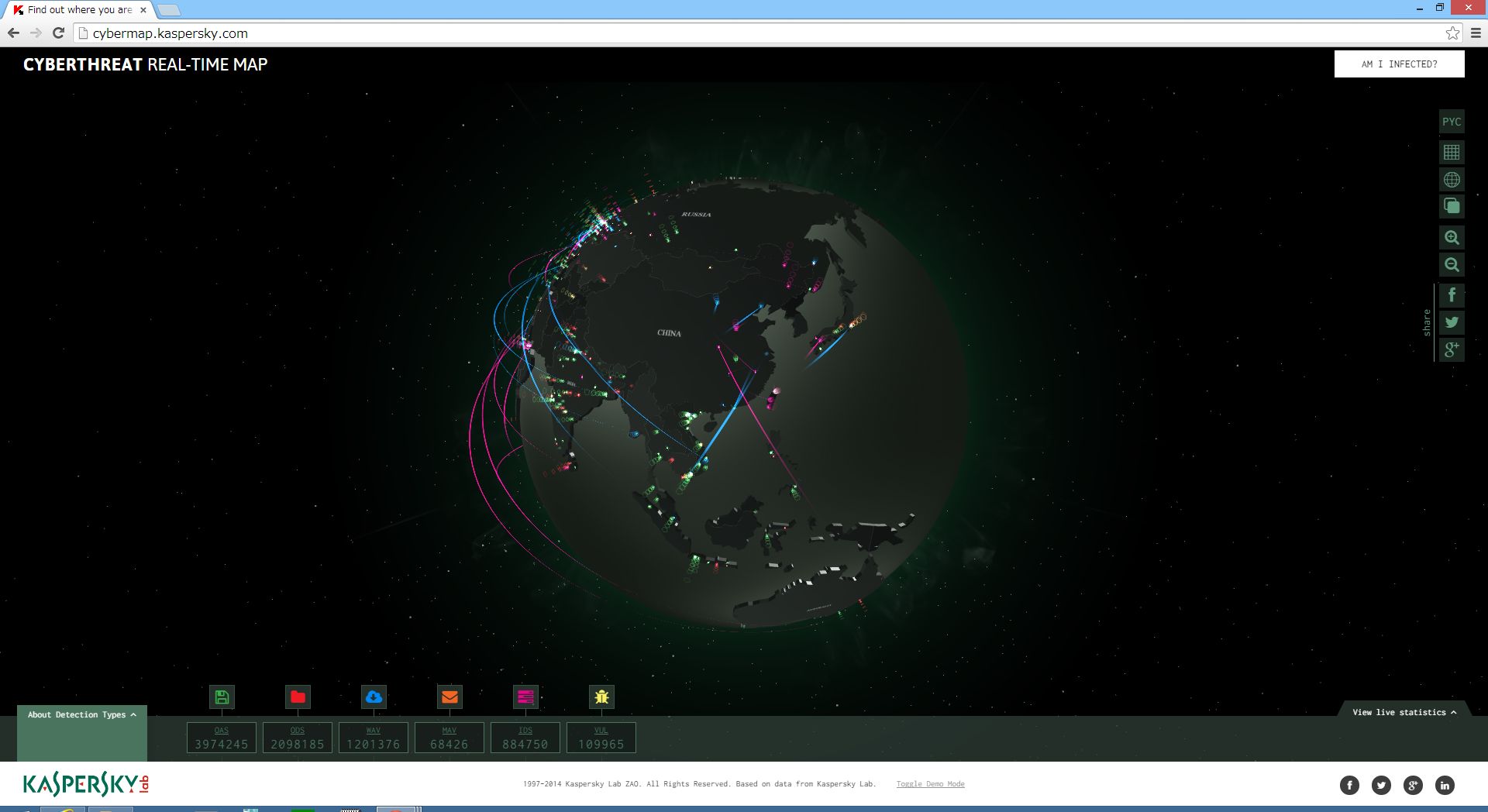Toggle MAV detections orange mail icon

click(x=449, y=697)
